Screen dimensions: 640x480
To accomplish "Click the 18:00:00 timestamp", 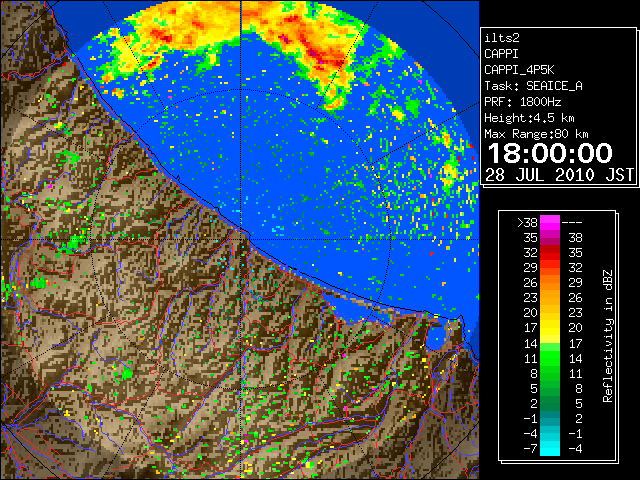I will tap(550, 153).
